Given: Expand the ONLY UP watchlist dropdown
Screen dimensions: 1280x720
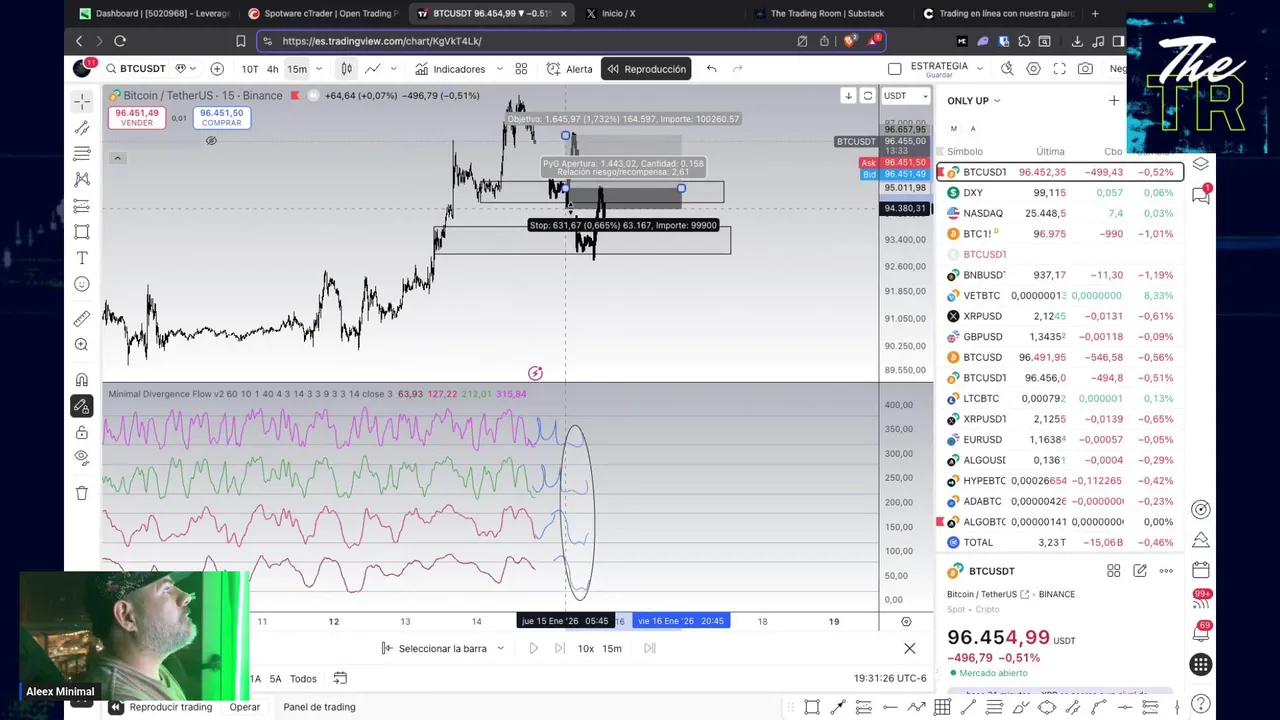Looking at the screenshot, I should tap(974, 101).
